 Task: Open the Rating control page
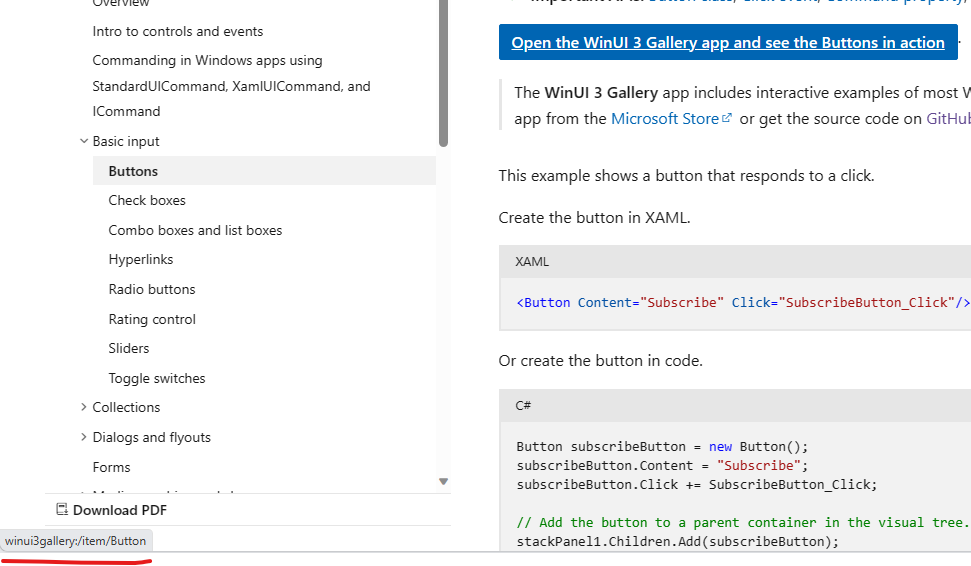152,319
